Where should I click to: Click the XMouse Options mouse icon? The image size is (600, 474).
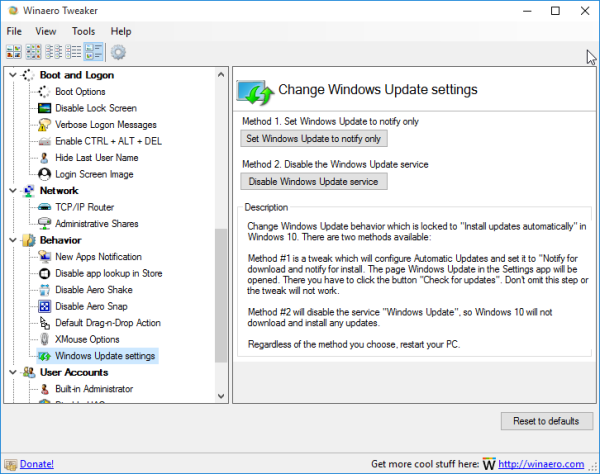coord(45,340)
